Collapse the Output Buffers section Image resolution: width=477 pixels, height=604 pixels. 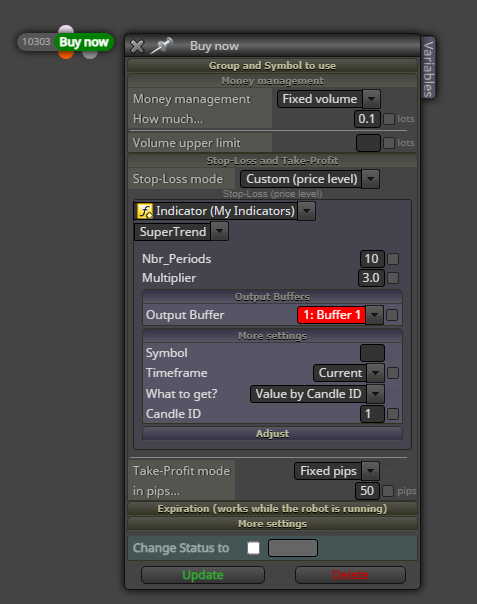272,297
